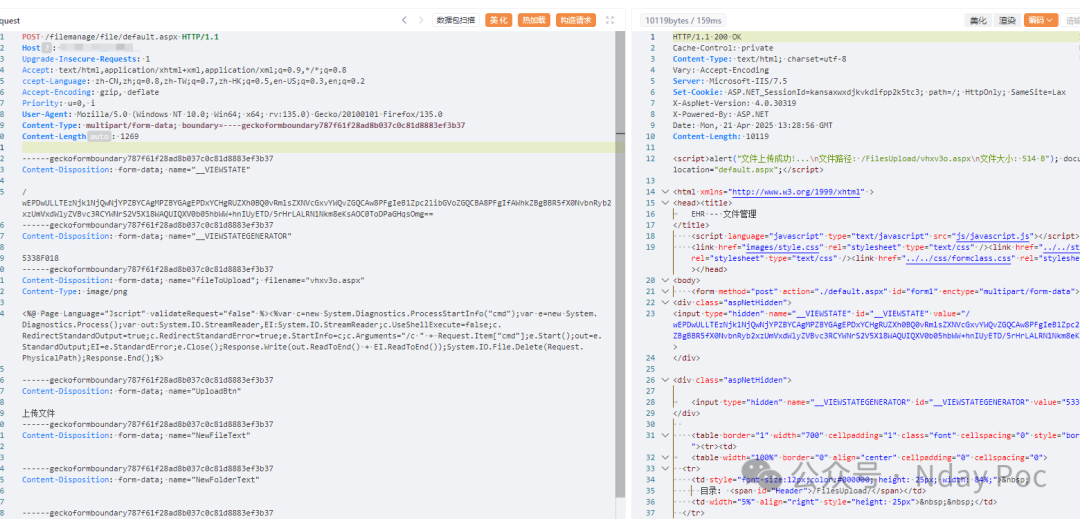Click the Content-Length: 10119 response header
Screen dimensions: 1080x519
[718, 136]
